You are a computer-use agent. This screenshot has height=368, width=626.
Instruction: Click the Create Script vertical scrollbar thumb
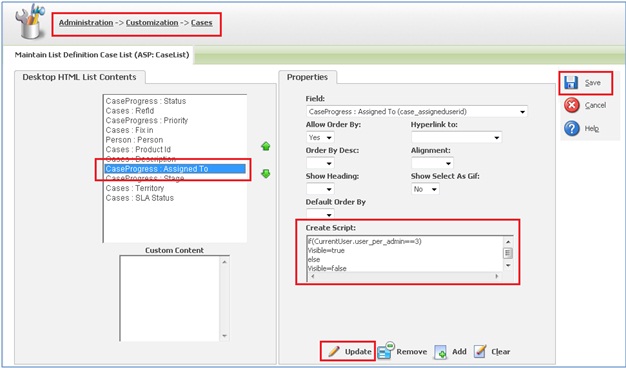(508, 253)
